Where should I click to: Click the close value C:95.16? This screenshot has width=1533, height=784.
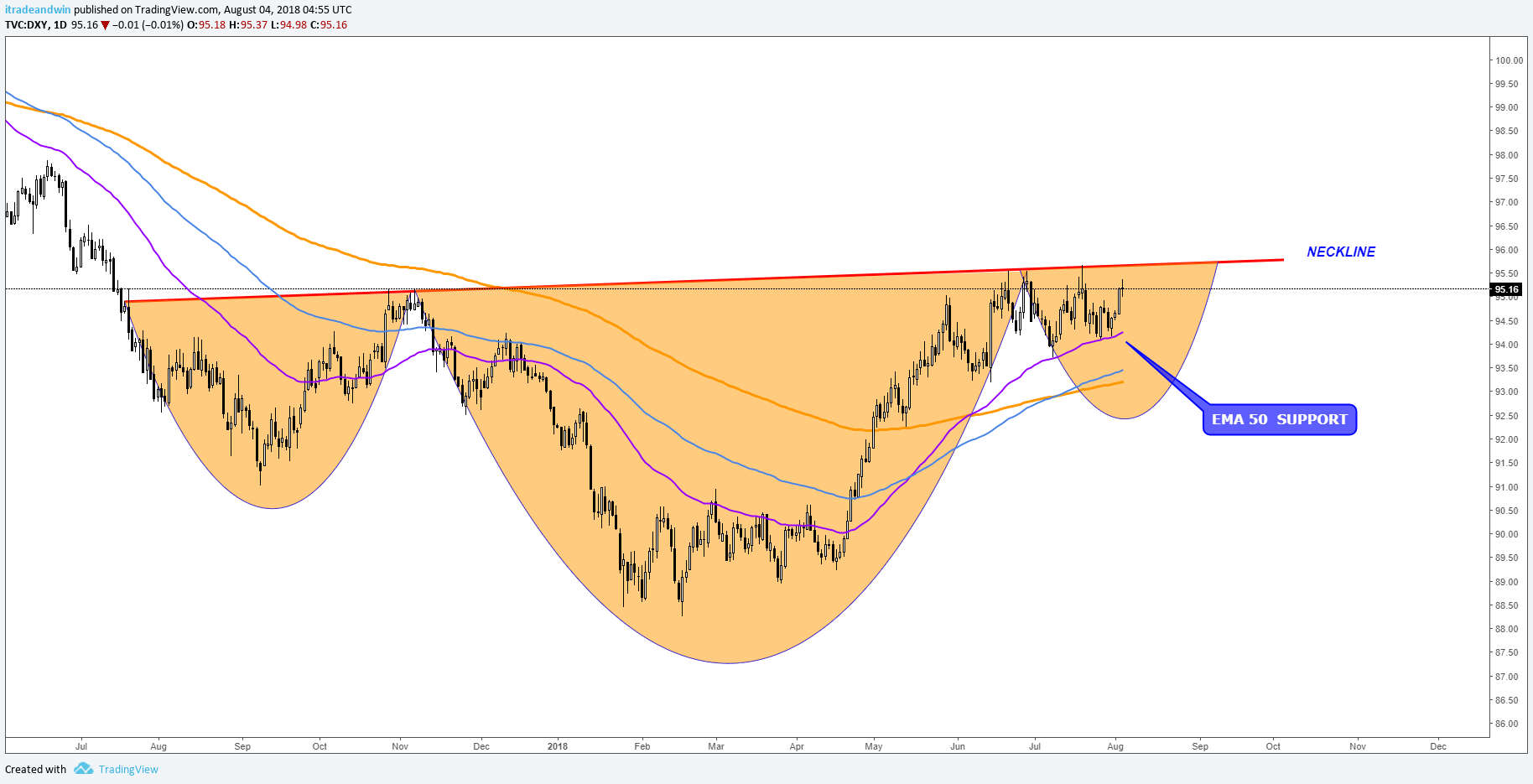click(x=329, y=25)
